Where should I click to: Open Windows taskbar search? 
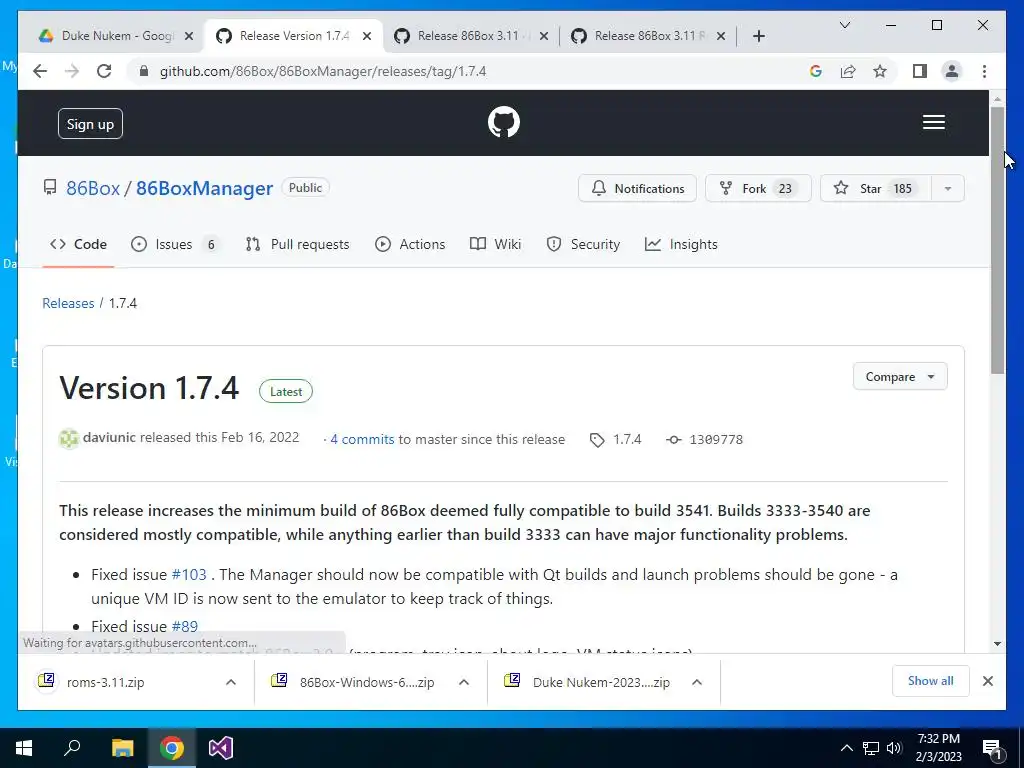click(x=72, y=748)
